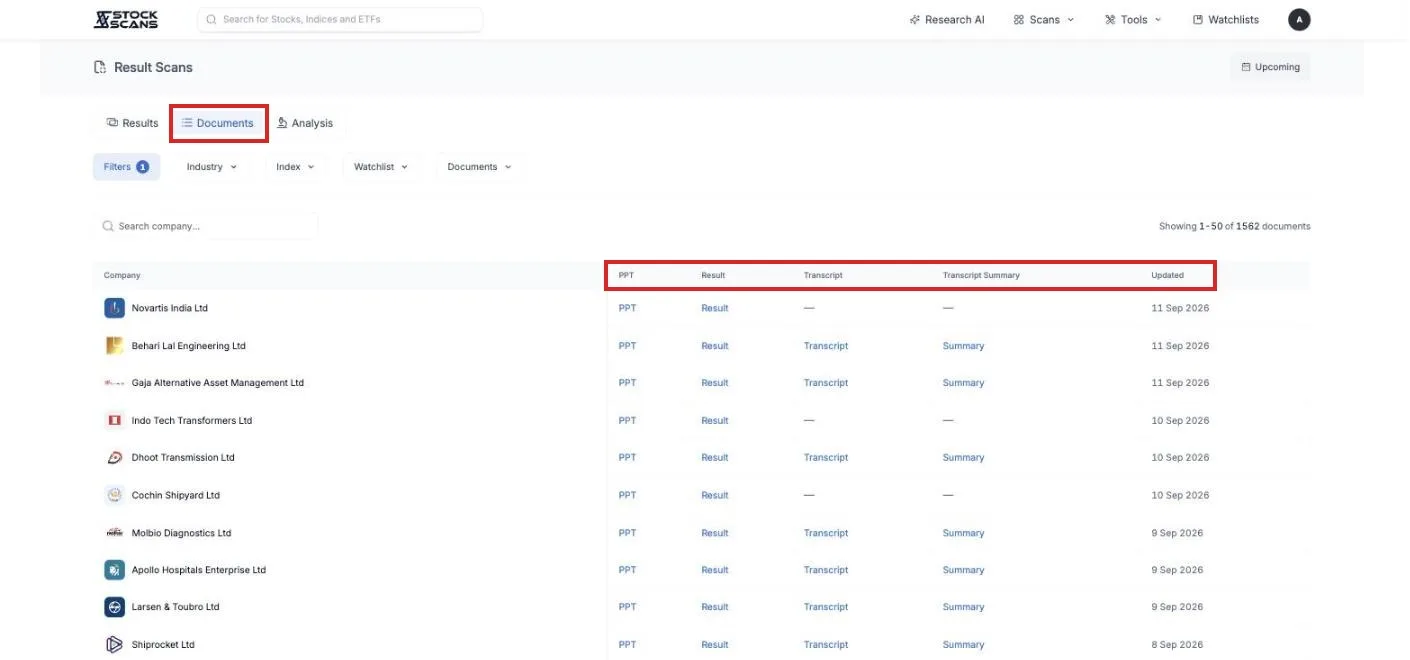Open the Tools dropdown menu
The height and width of the screenshot is (660, 1410).
[1133, 19]
